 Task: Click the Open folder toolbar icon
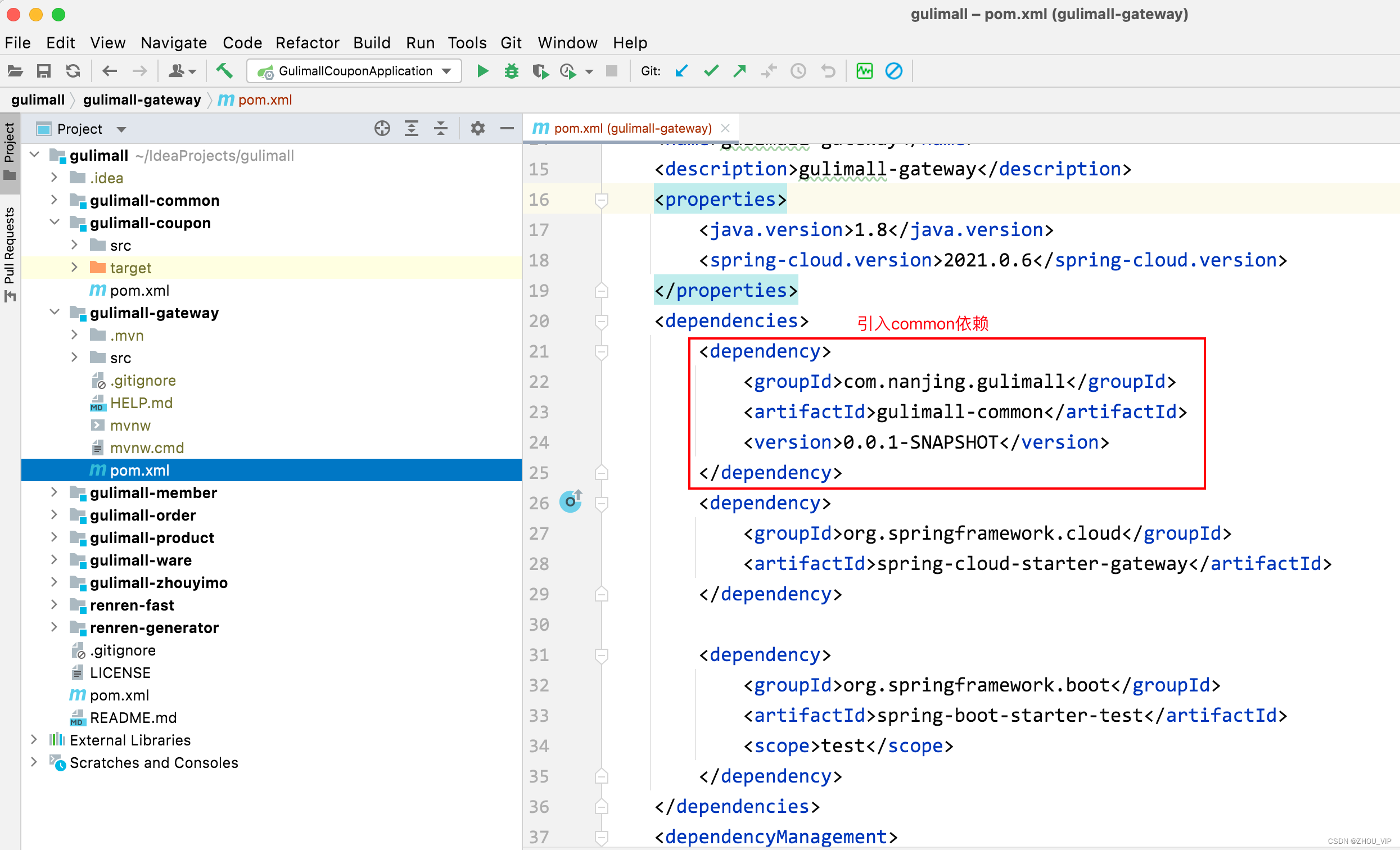tap(15, 71)
